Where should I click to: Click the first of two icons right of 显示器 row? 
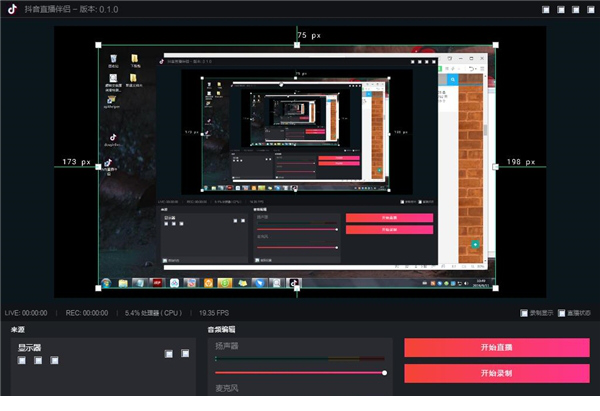pyautogui.click(x=168, y=354)
